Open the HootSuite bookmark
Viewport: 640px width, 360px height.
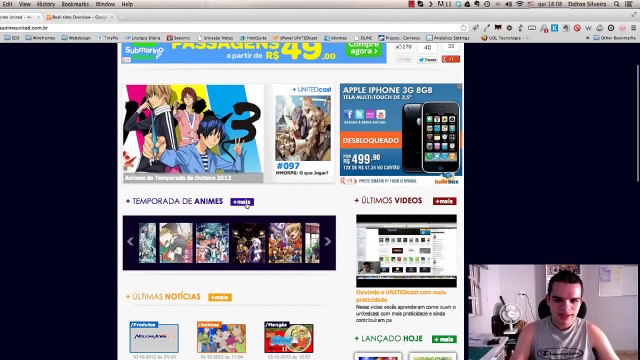(253, 38)
